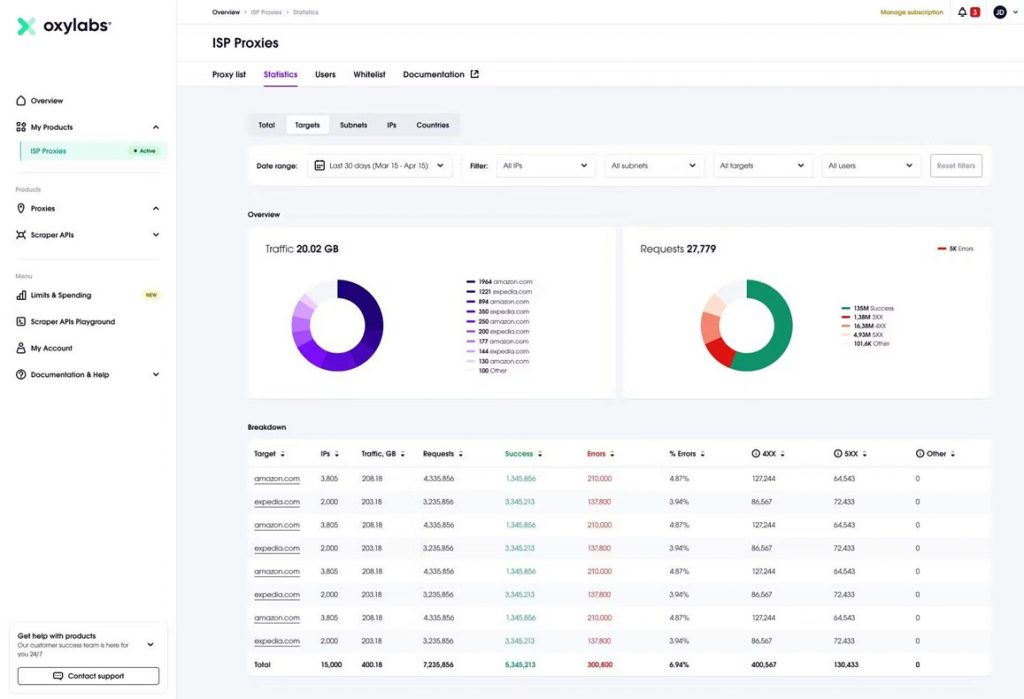Expand the Get help with products chevron
This screenshot has height=699, width=1024.
(150, 644)
